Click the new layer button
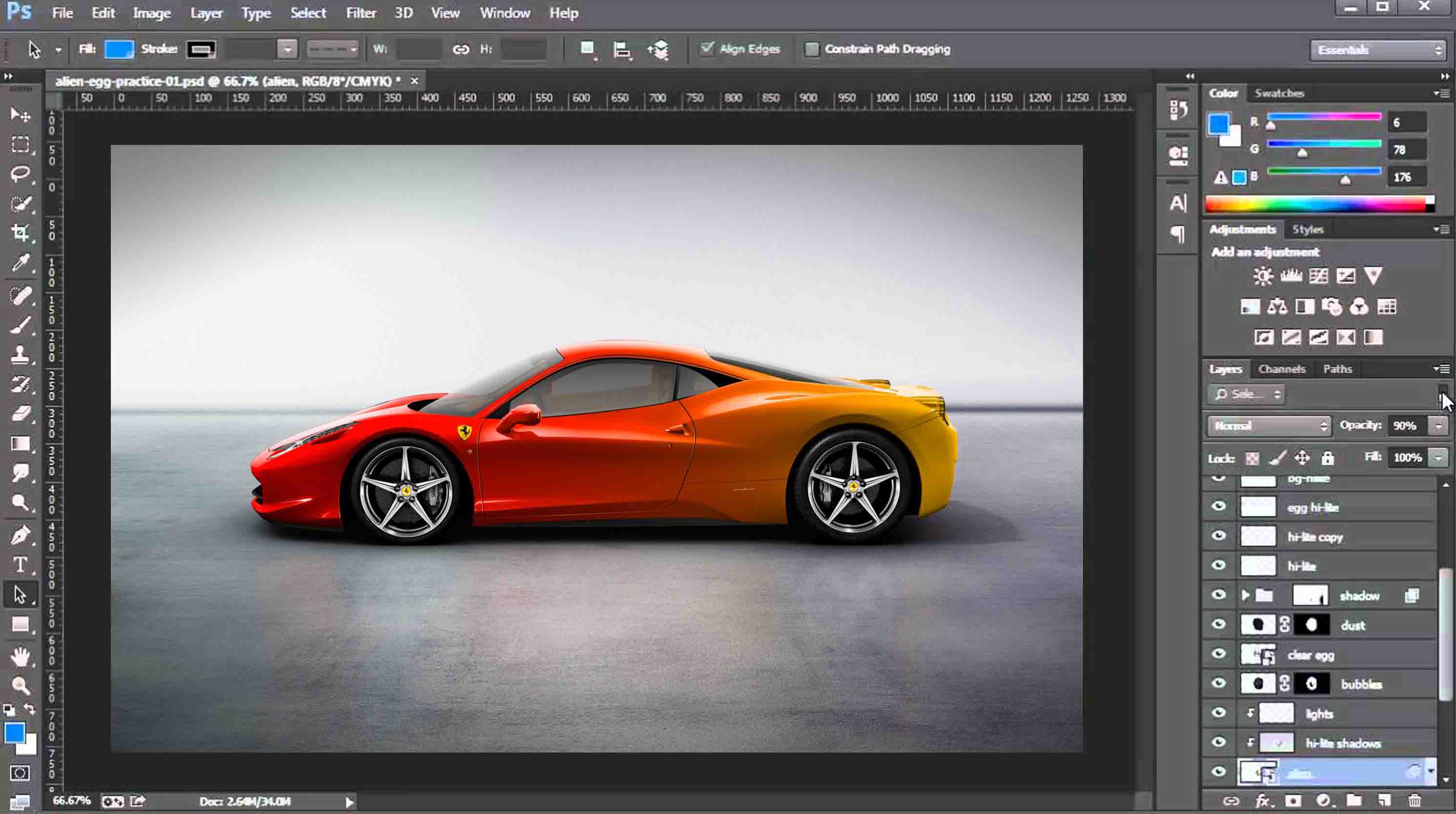 pyautogui.click(x=1385, y=800)
